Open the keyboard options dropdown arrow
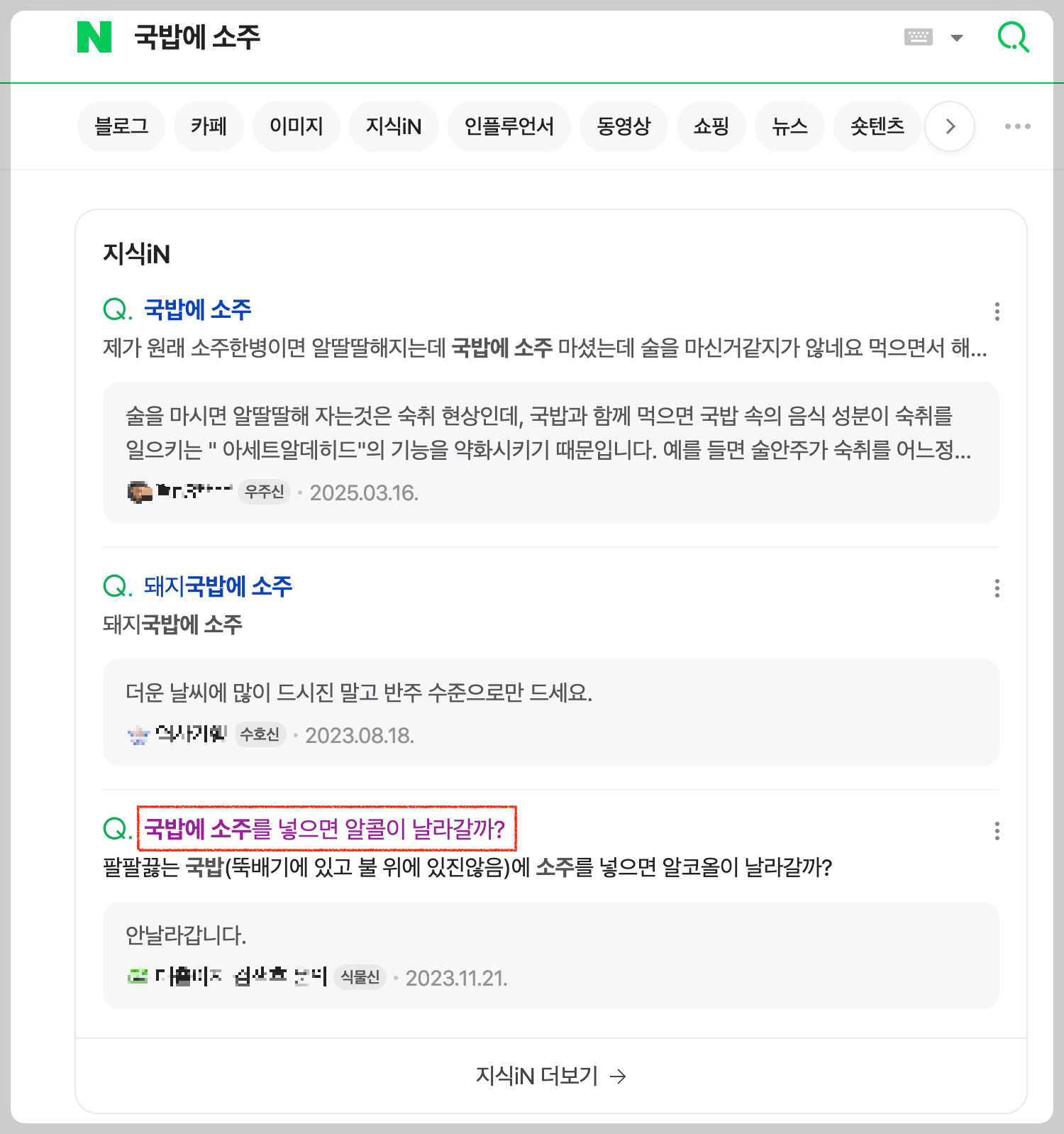The height and width of the screenshot is (1134, 1064). click(x=957, y=38)
